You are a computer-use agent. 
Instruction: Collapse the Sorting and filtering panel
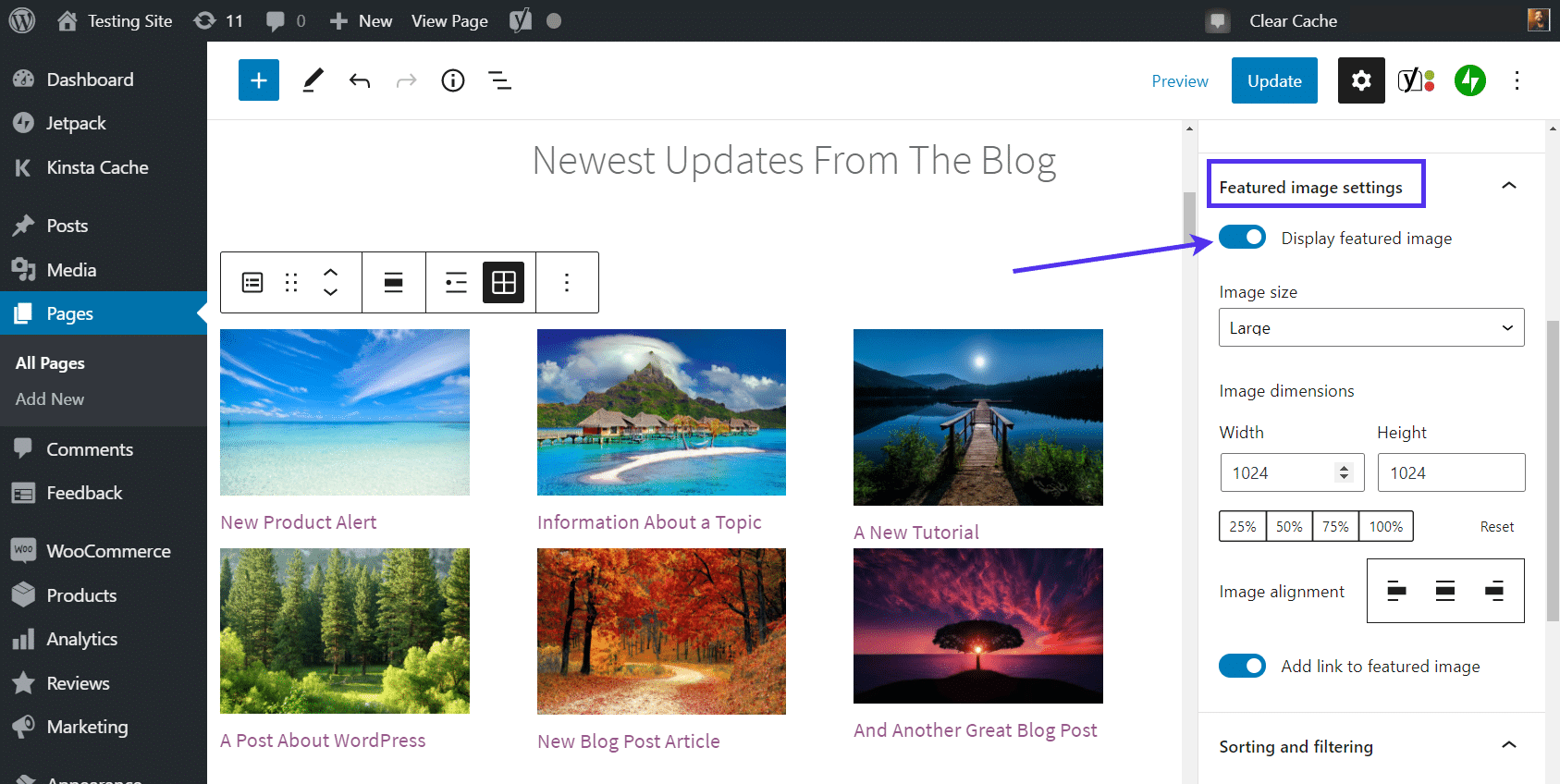click(x=1509, y=745)
